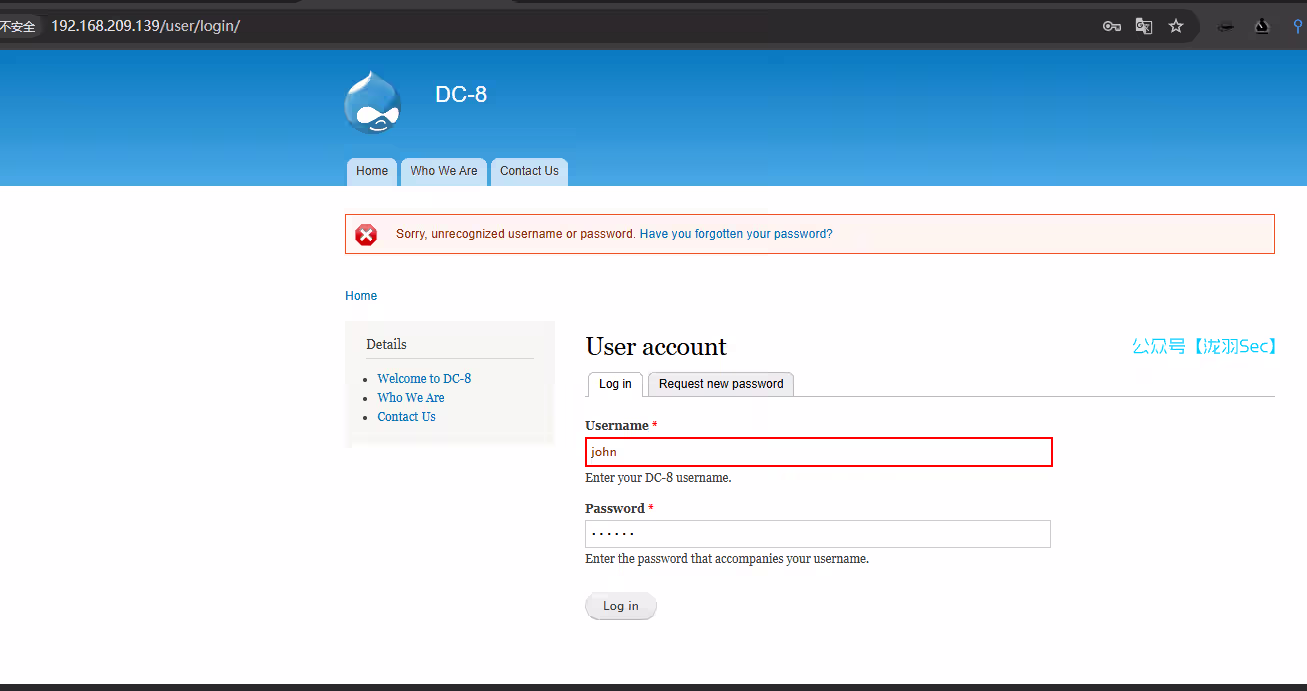This screenshot has width=1307, height=691.
Task: Bookmark this page with the star icon
Action: point(1176,26)
